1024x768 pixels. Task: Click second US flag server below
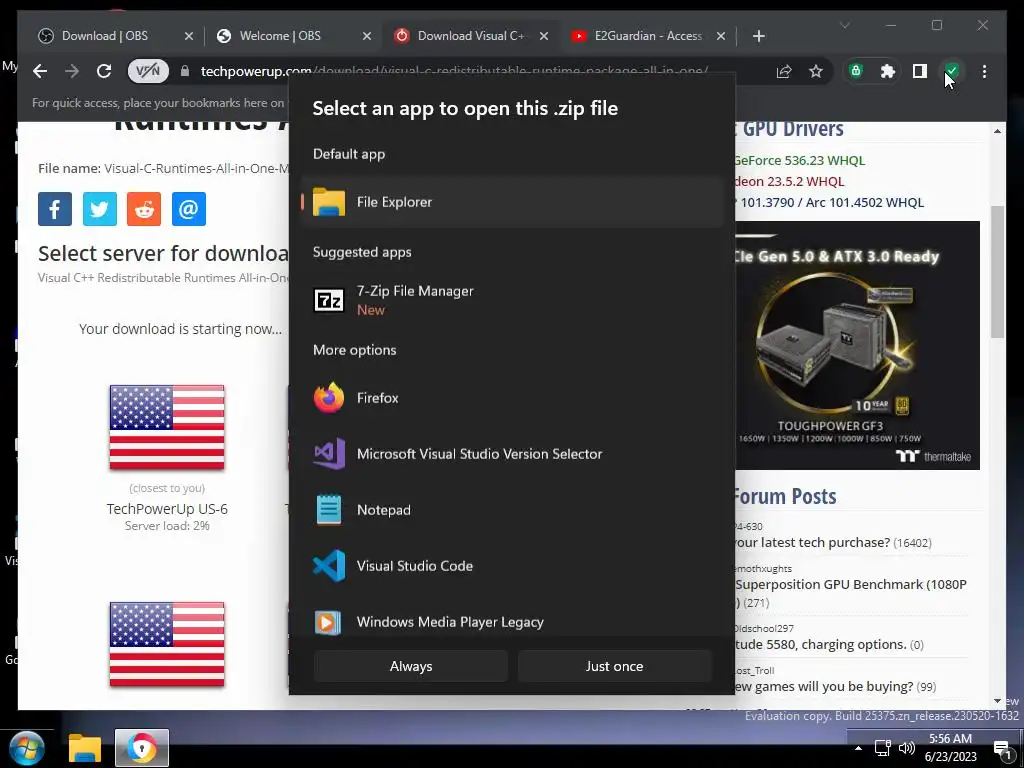(167, 644)
